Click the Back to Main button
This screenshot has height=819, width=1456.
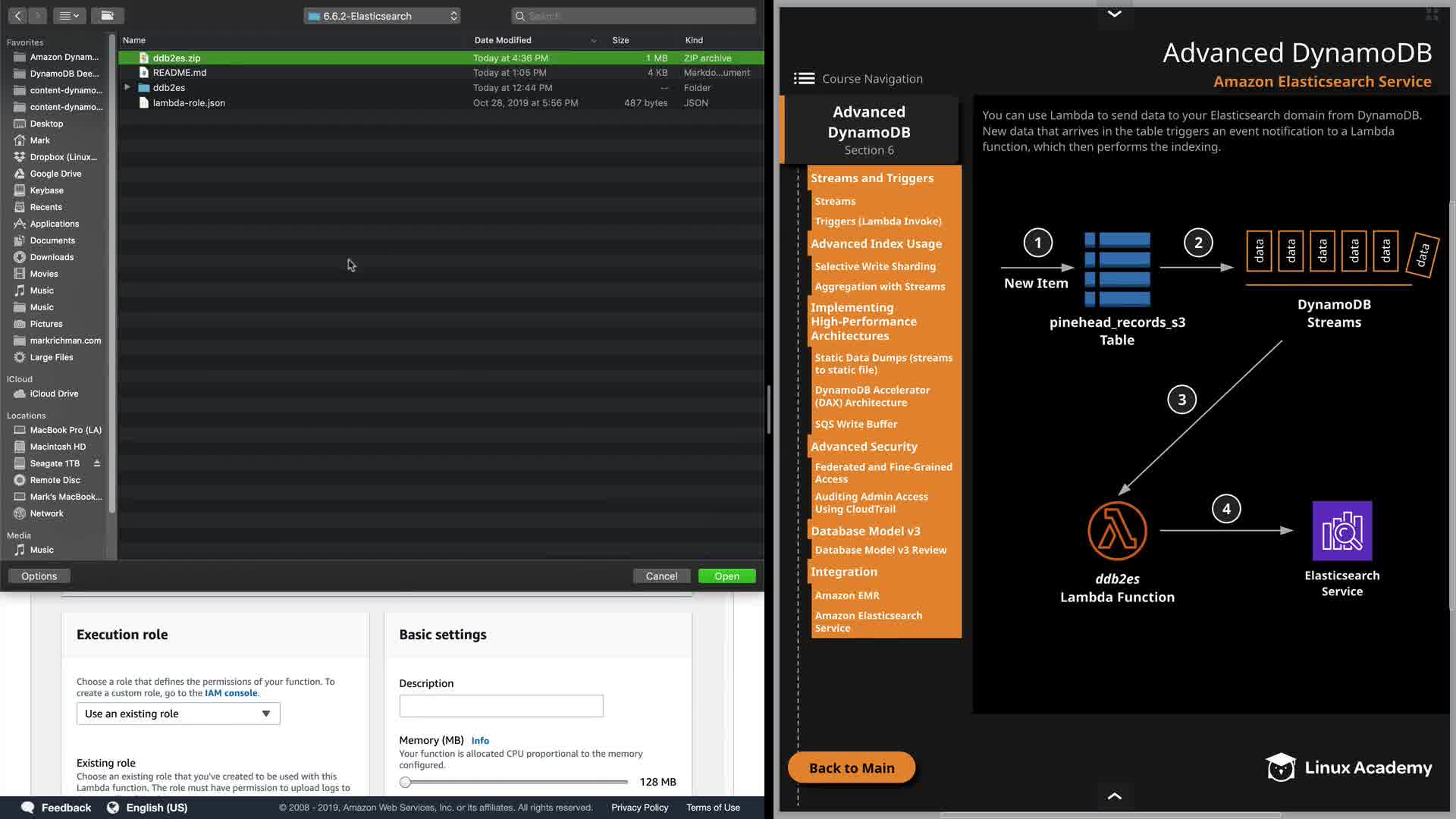[852, 768]
